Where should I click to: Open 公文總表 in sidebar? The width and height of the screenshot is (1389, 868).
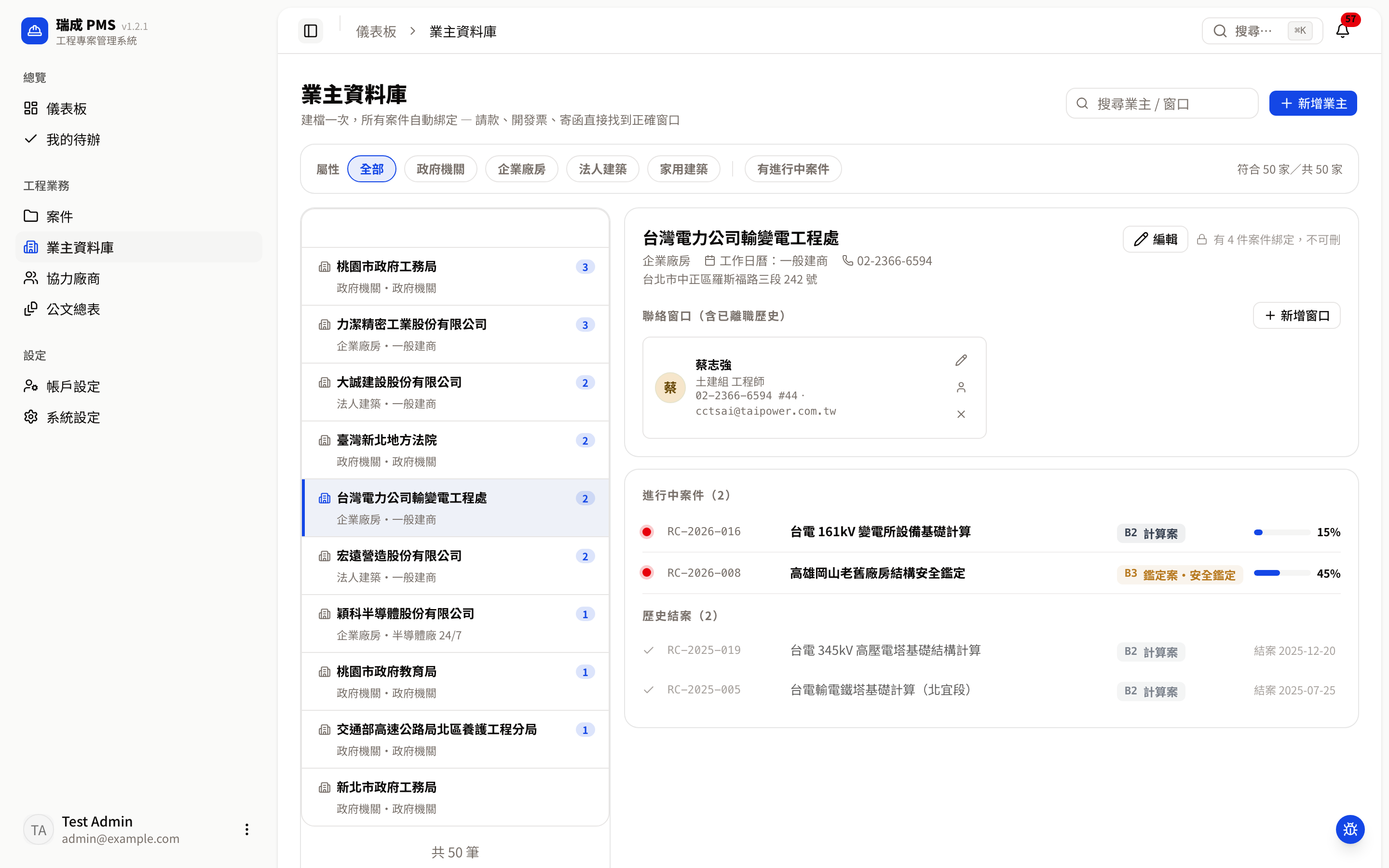click(139, 310)
